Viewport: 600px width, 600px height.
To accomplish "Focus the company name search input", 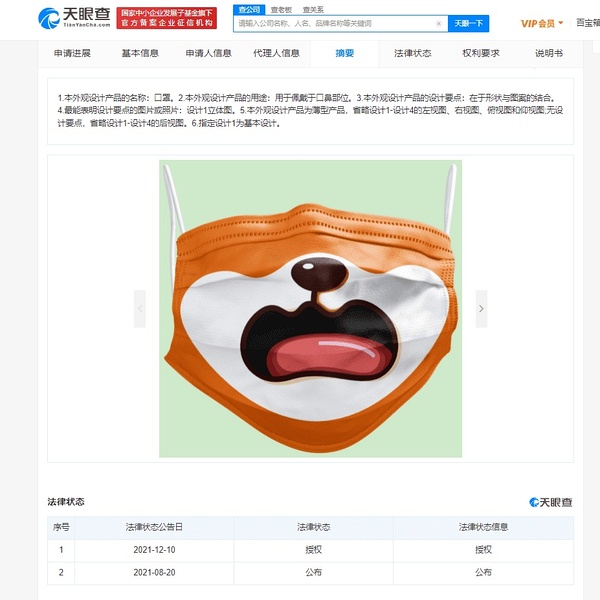I will (x=336, y=23).
